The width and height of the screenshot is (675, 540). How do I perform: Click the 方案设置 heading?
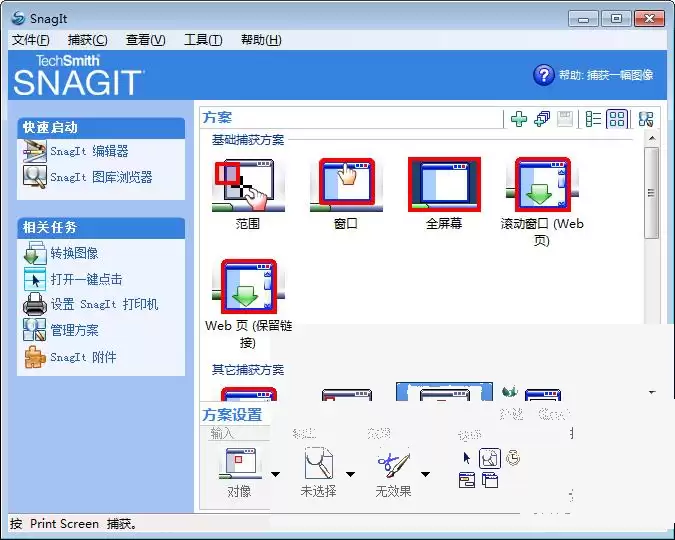(232, 415)
